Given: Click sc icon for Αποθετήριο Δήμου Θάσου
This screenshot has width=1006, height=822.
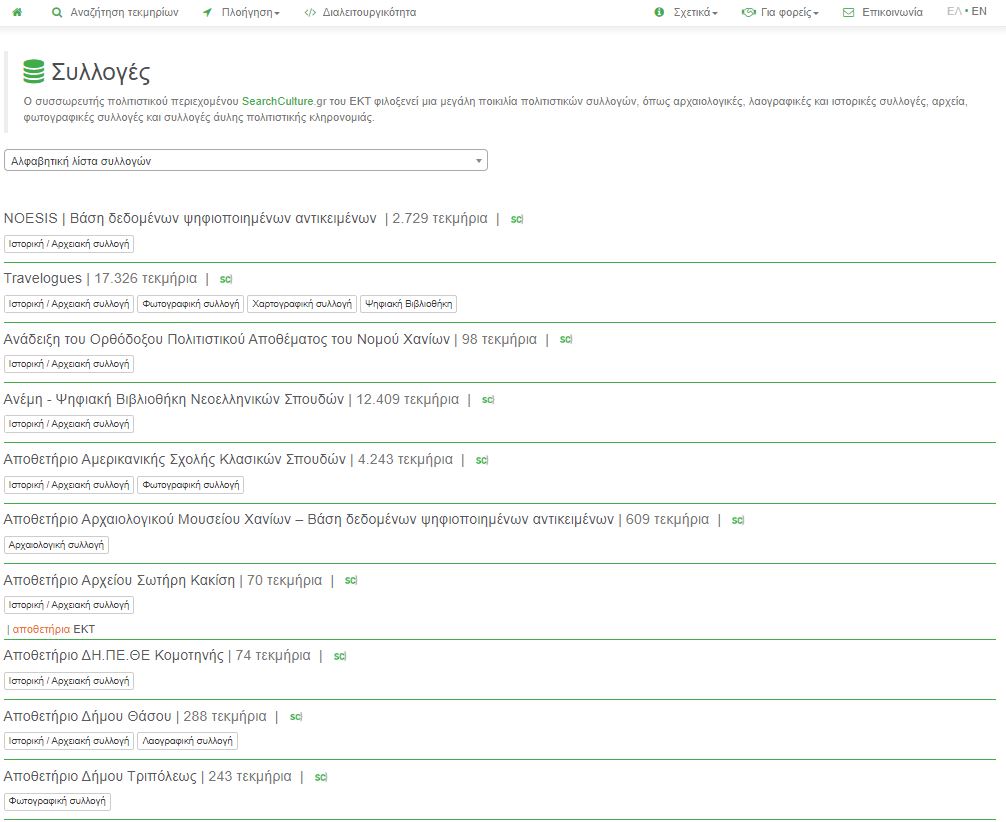Looking at the screenshot, I should pyautogui.click(x=295, y=717).
